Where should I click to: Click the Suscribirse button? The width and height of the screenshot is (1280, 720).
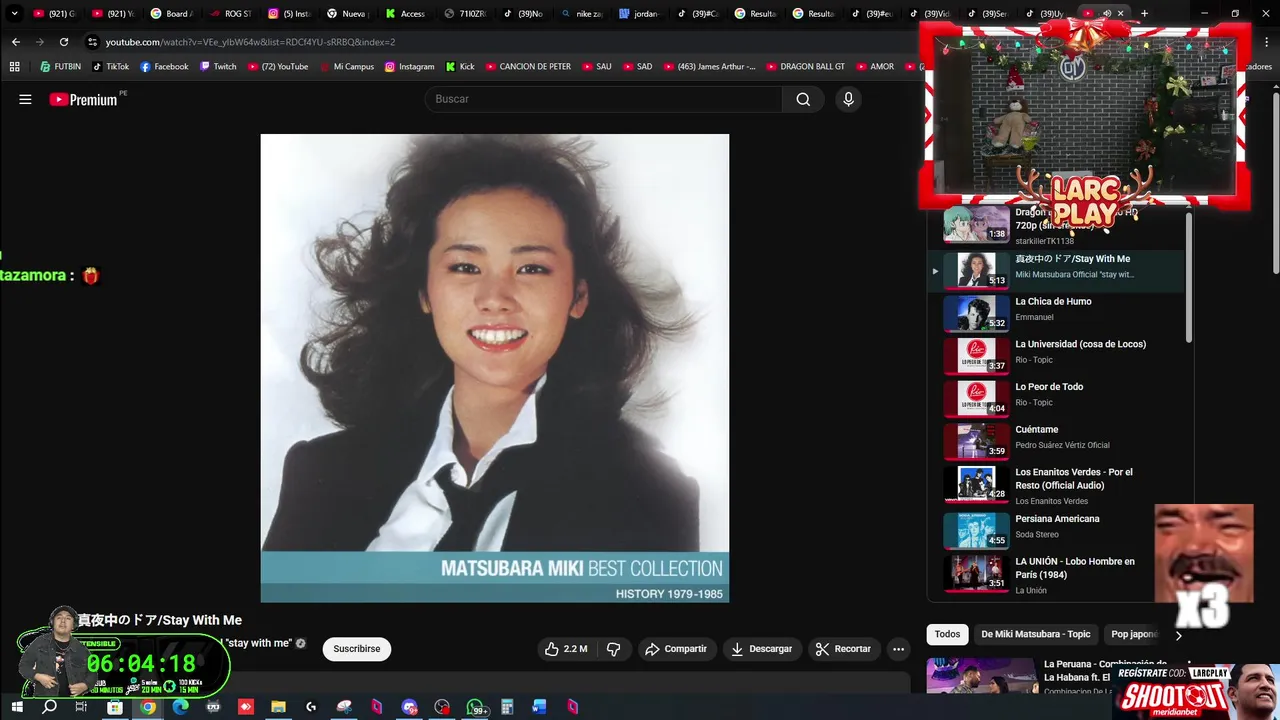(357, 649)
